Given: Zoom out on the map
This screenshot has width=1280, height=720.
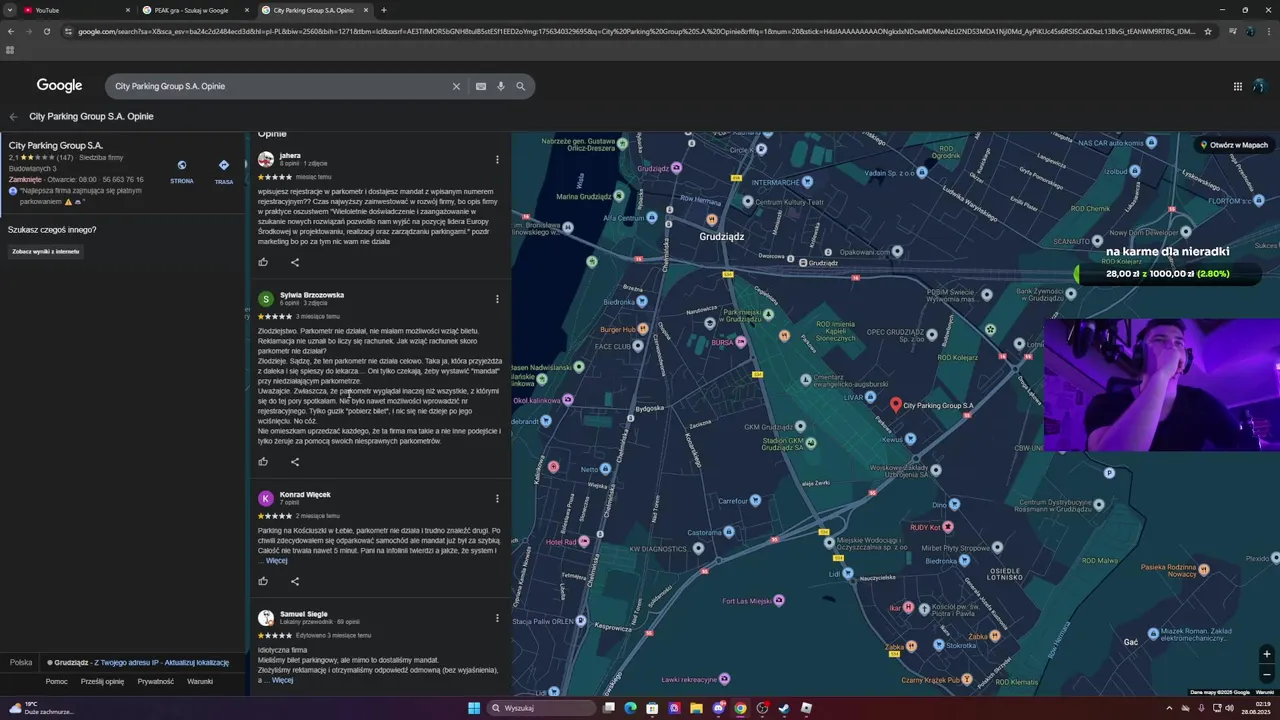Looking at the screenshot, I should point(1267,674).
